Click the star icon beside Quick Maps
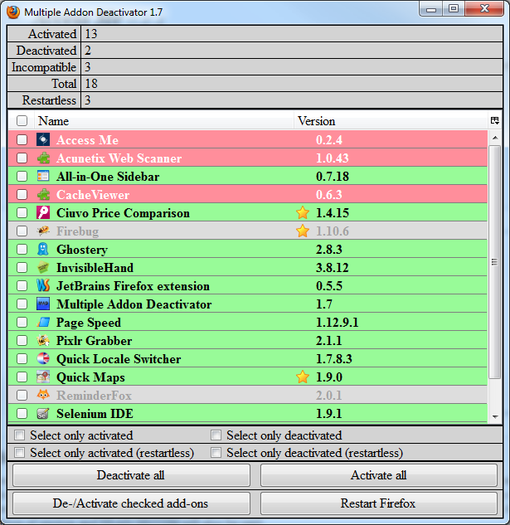Viewport: 510px width, 525px height. (302, 377)
